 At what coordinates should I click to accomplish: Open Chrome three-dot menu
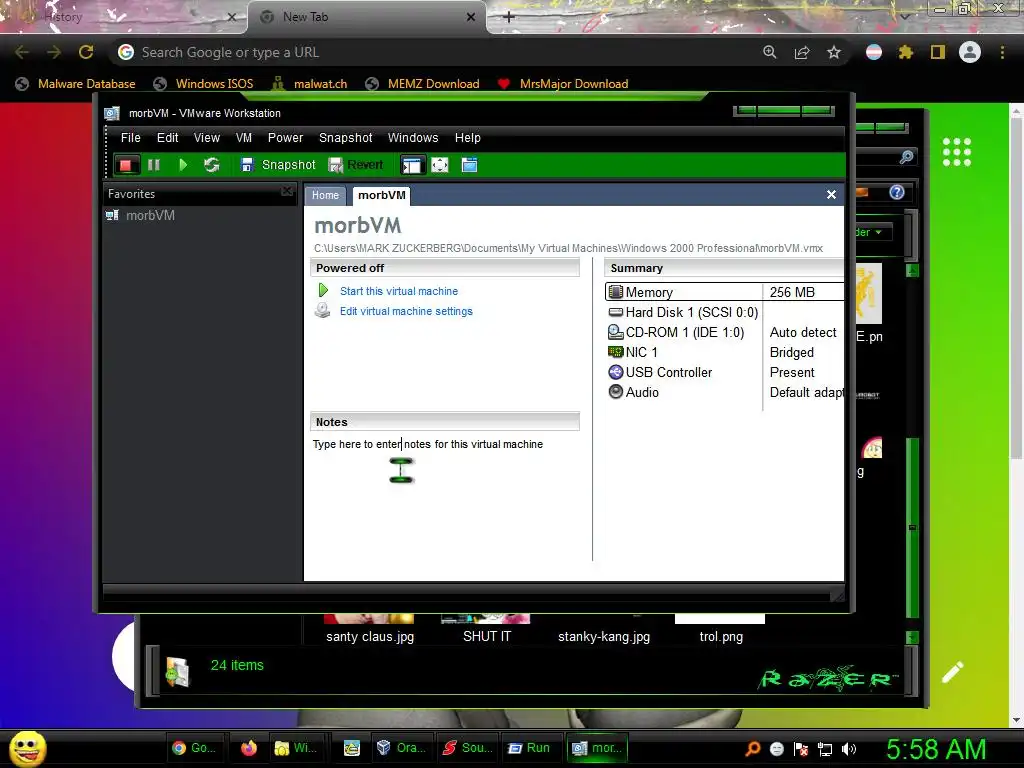(x=1002, y=52)
